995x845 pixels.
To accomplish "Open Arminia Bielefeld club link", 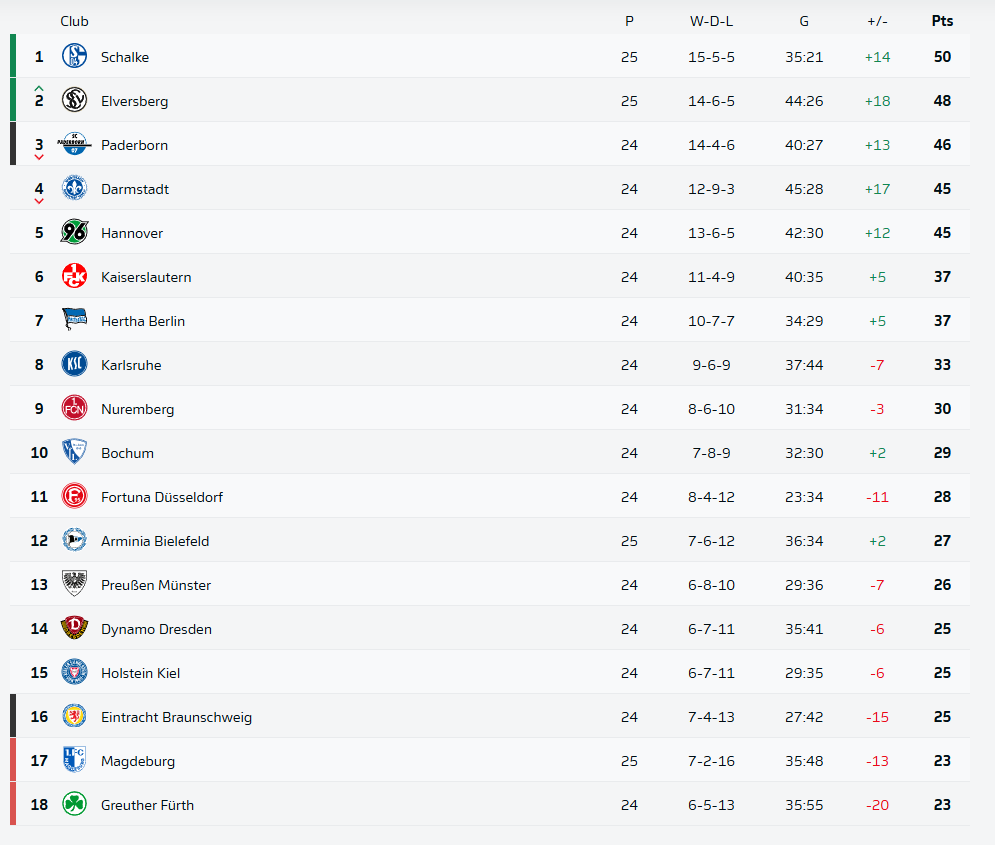I will 155,541.
